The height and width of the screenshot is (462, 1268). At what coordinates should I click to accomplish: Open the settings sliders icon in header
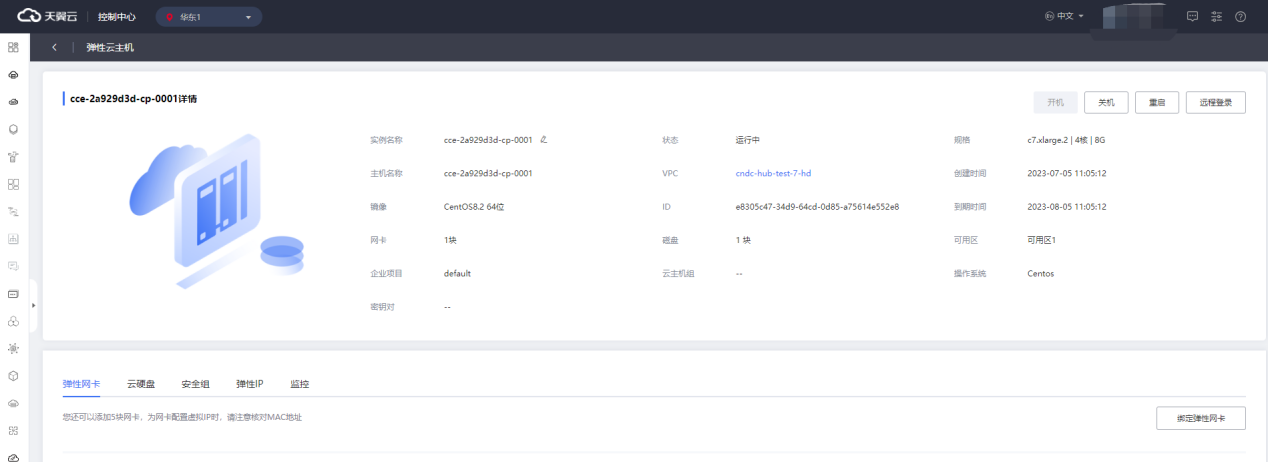coord(1216,16)
